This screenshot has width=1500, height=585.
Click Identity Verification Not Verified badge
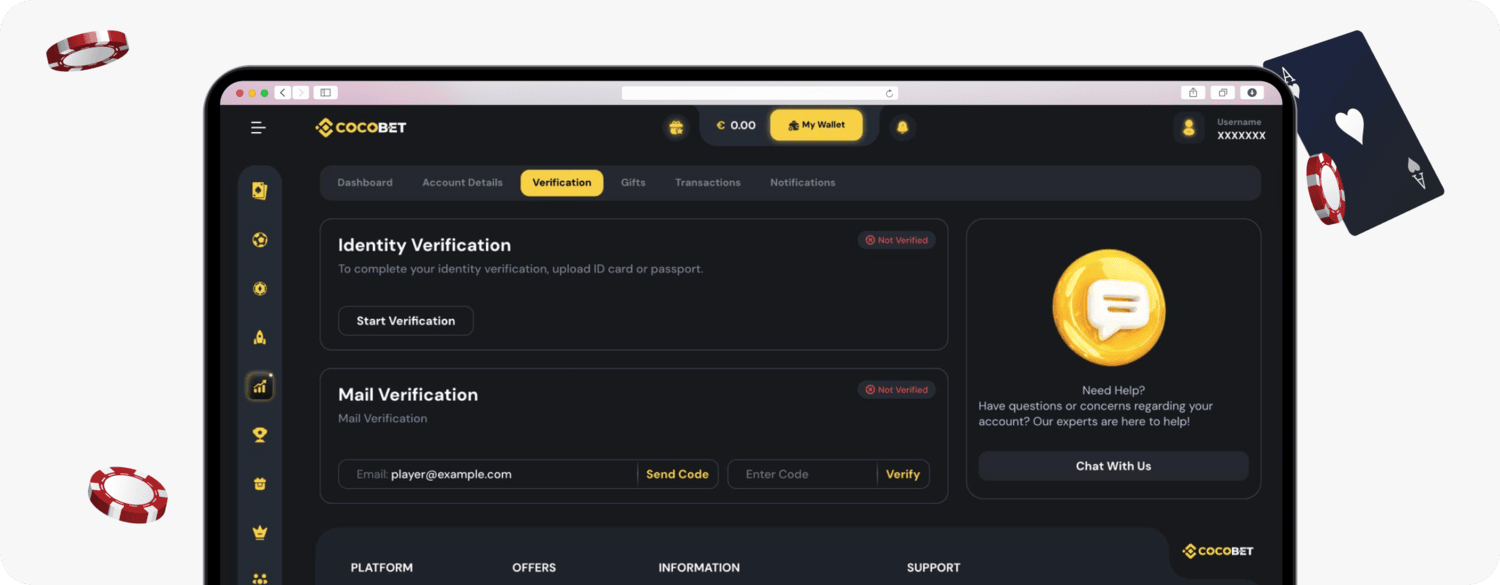[x=897, y=240]
